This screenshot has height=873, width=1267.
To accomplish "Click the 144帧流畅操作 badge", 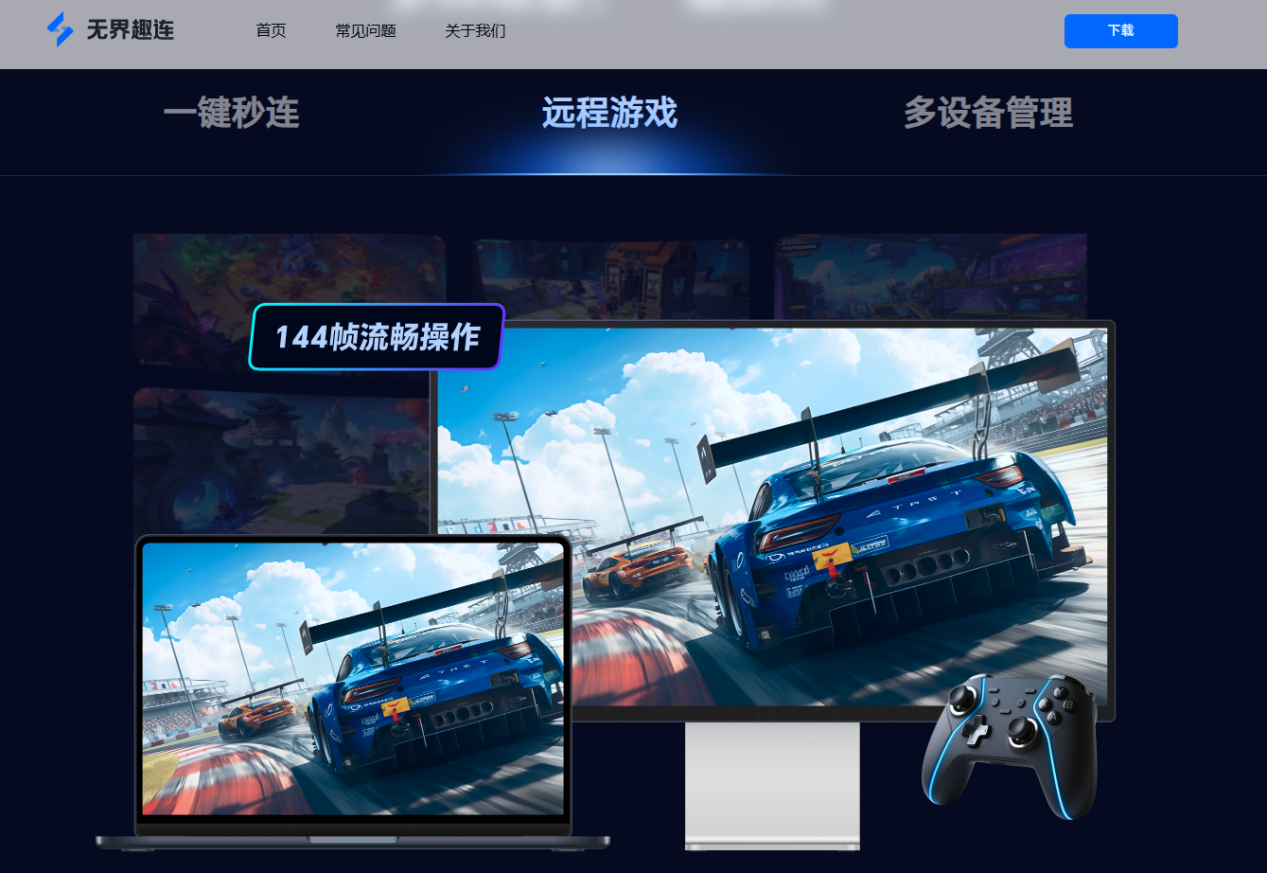I will tap(375, 337).
